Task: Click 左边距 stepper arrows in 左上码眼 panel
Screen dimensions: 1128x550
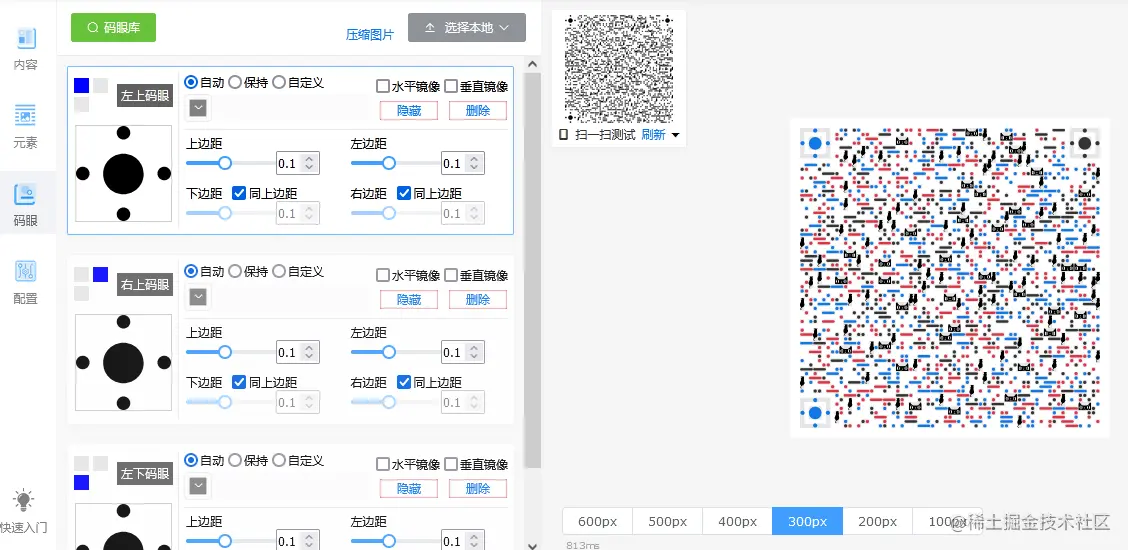Action: [x=473, y=163]
